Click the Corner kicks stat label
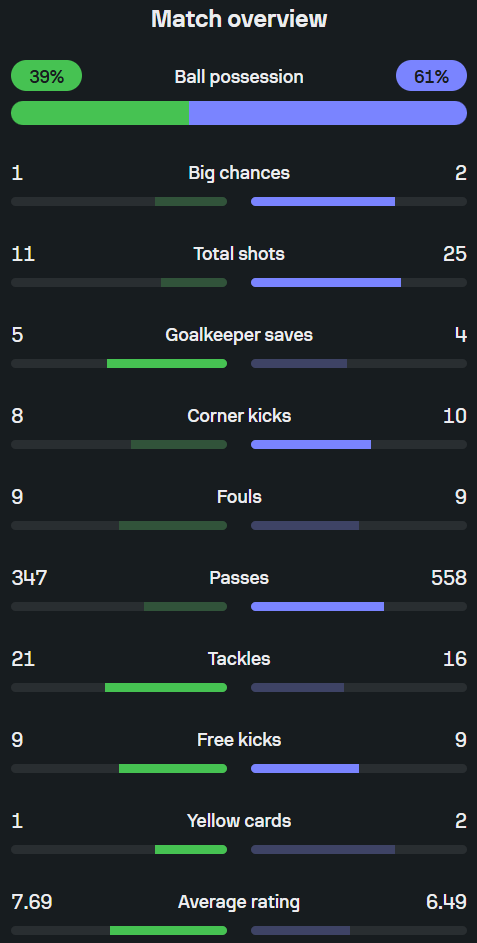This screenshot has width=477, height=943. tap(239, 416)
